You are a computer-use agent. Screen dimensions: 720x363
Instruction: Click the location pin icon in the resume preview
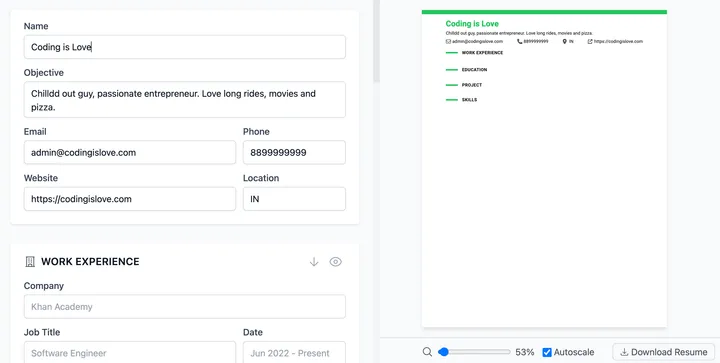coord(565,41)
